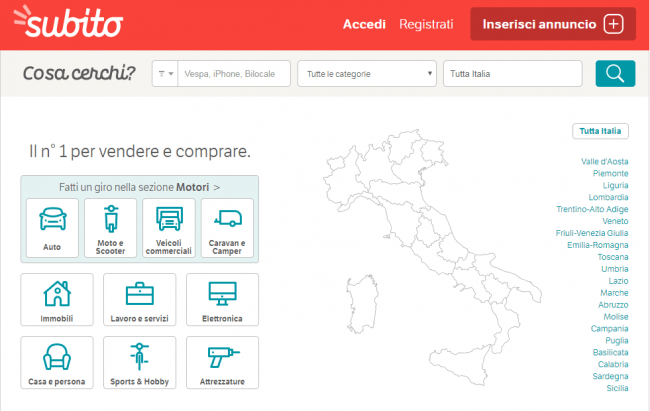Open the search filter options dropdown
Viewport: 650px width, 411px height.
pyautogui.click(x=165, y=73)
